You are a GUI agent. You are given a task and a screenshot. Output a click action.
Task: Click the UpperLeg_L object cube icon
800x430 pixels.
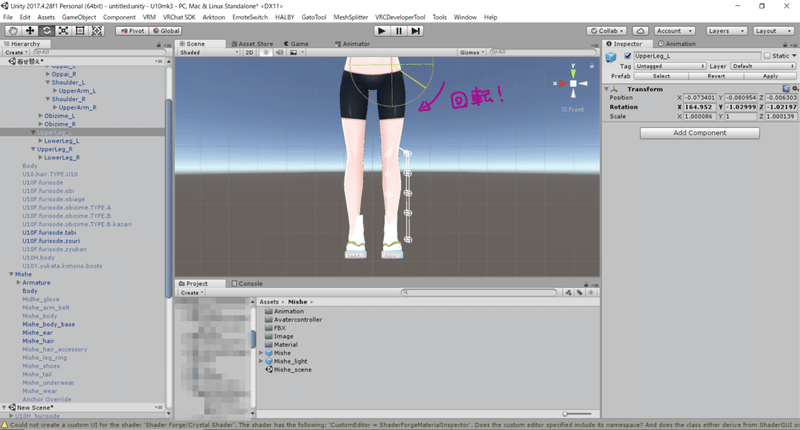(x=611, y=58)
